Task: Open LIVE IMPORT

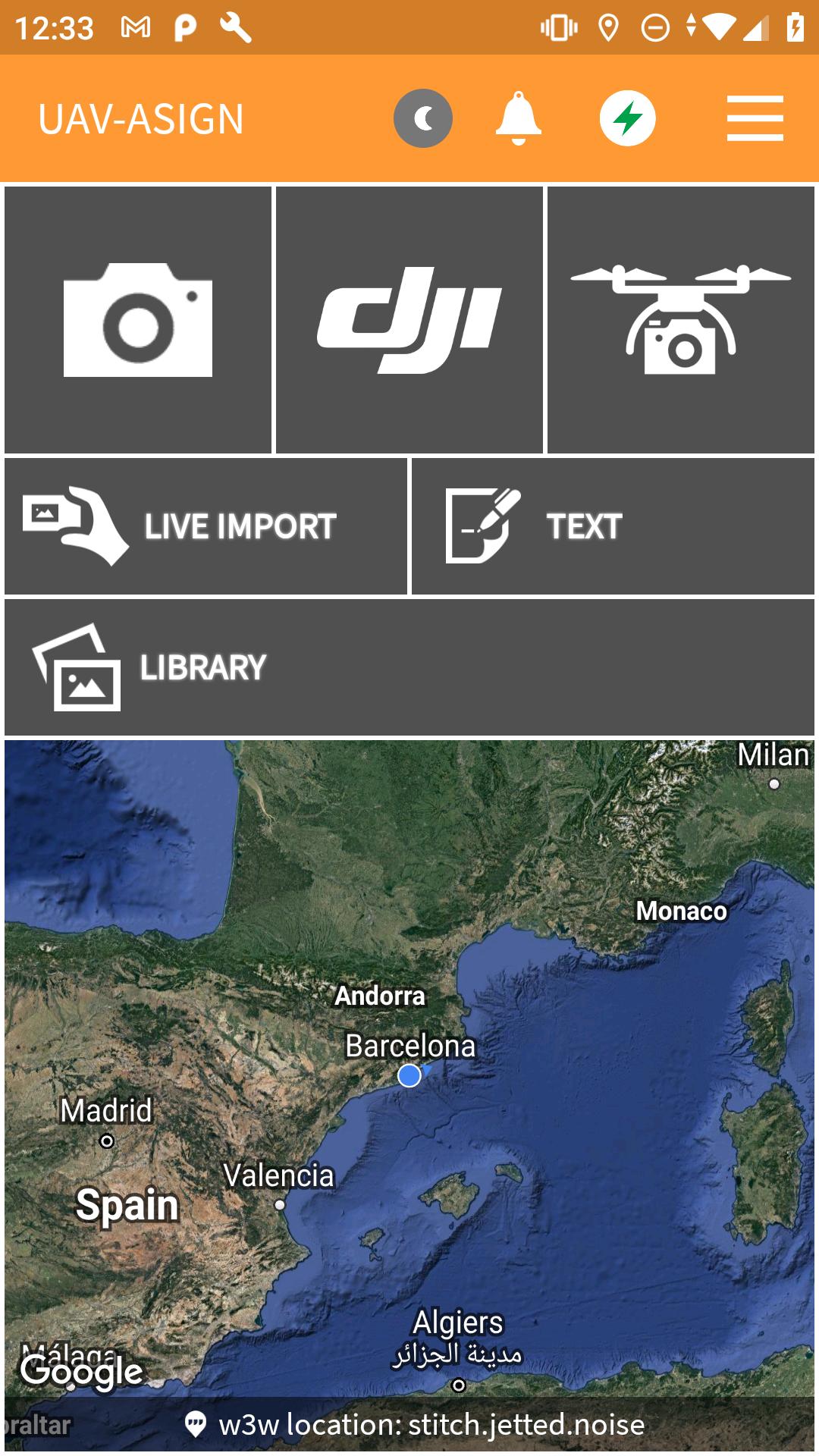Action: point(206,526)
